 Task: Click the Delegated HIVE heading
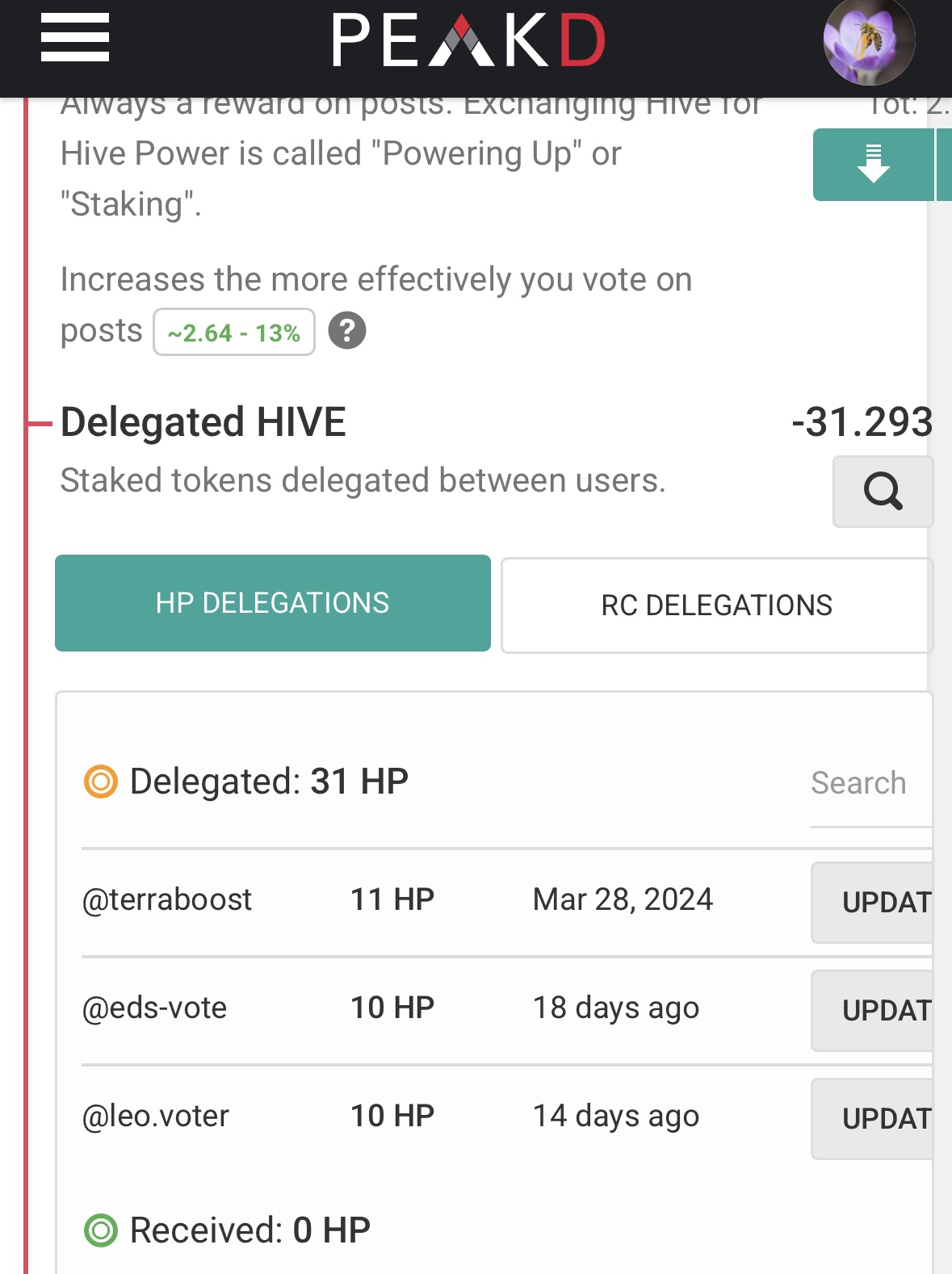click(x=203, y=422)
